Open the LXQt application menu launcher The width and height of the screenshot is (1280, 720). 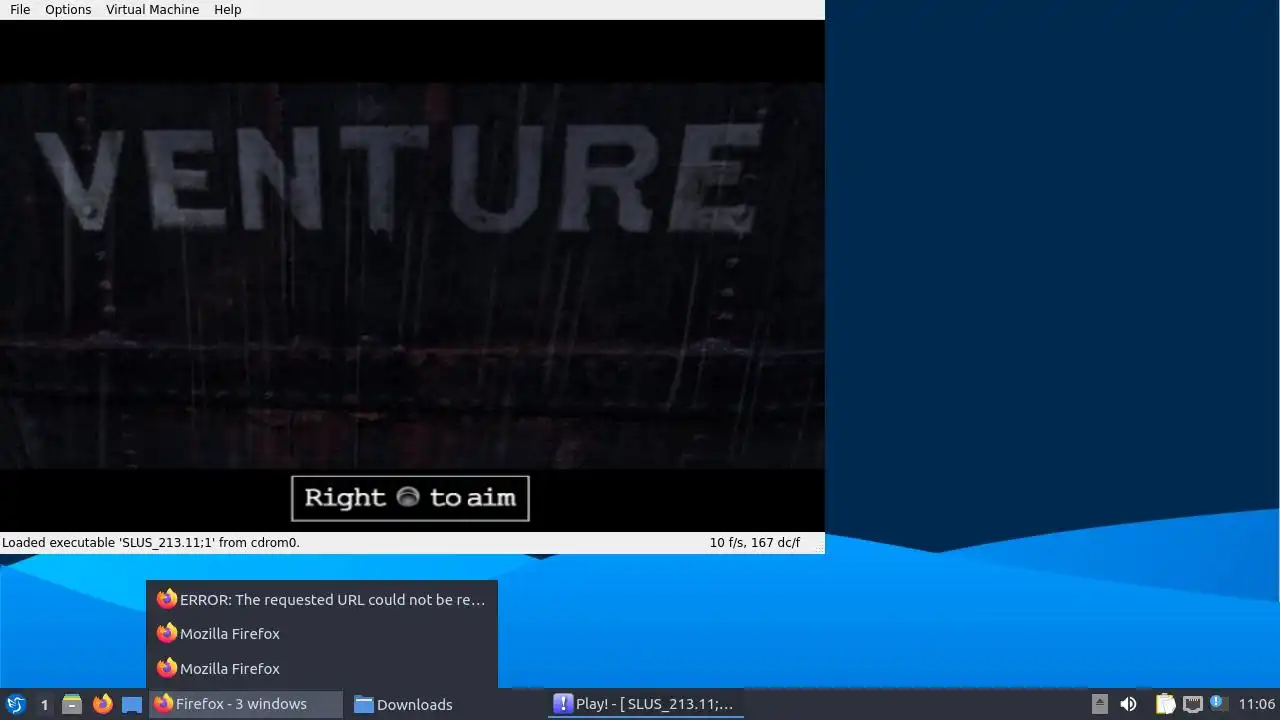tap(16, 704)
